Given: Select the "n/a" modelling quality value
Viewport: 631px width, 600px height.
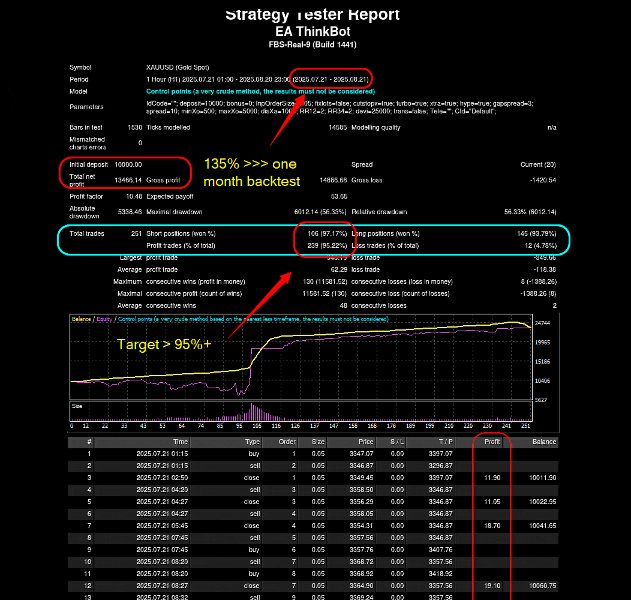Looking at the screenshot, I should tap(552, 128).
